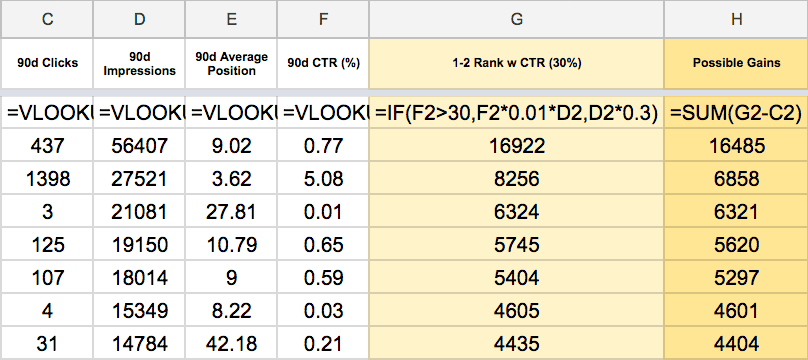Select column G header
808x360 pixels.
pos(516,19)
